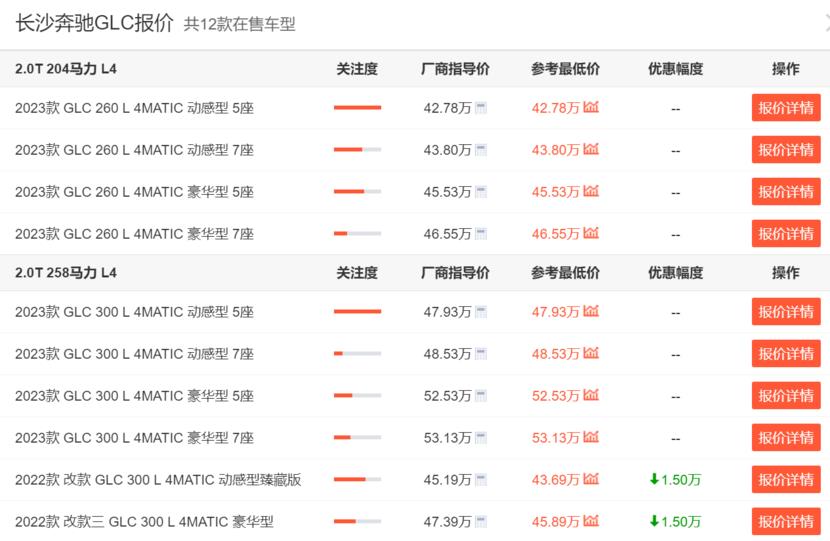Viewport: 830px width, 541px height.
Task: View price trend chart icon next to 47.93万 lowest price
Action: (591, 311)
